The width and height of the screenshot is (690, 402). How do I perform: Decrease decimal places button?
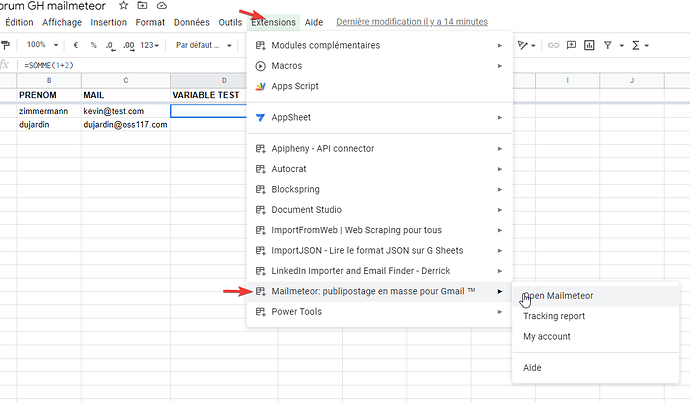pyautogui.click(x=110, y=46)
